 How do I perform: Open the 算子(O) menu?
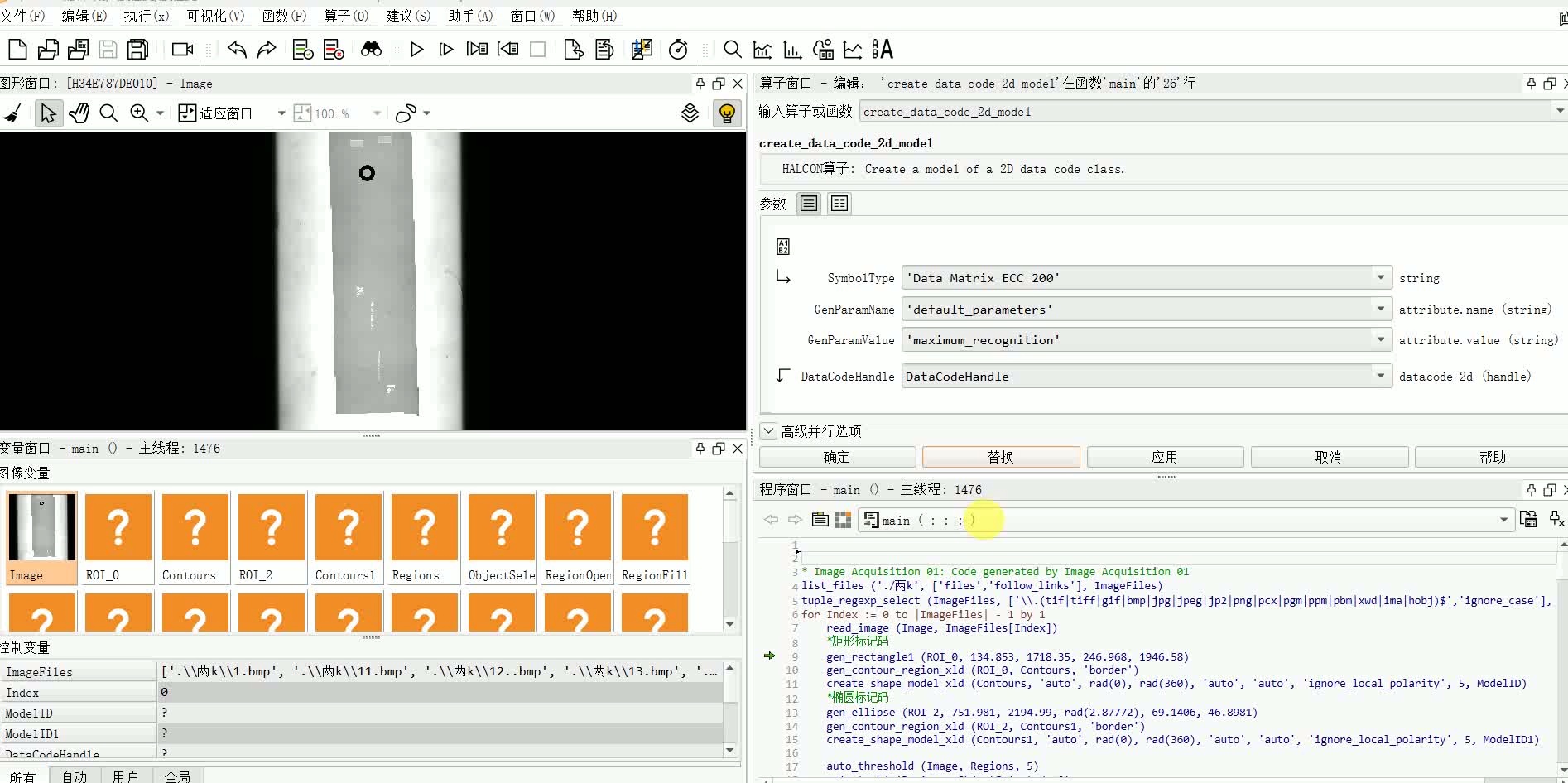point(346,16)
